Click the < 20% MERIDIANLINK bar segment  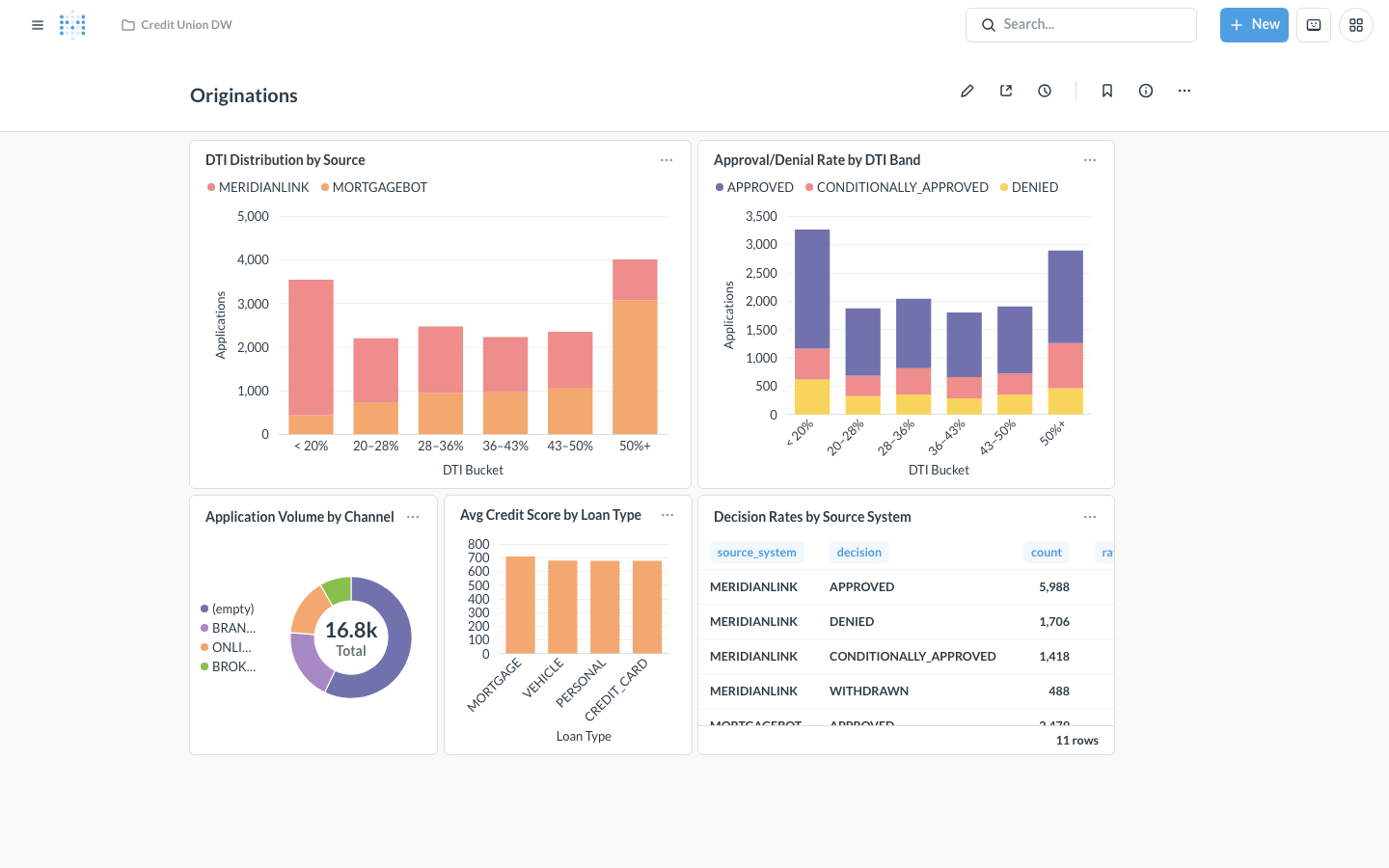pyautogui.click(x=311, y=347)
